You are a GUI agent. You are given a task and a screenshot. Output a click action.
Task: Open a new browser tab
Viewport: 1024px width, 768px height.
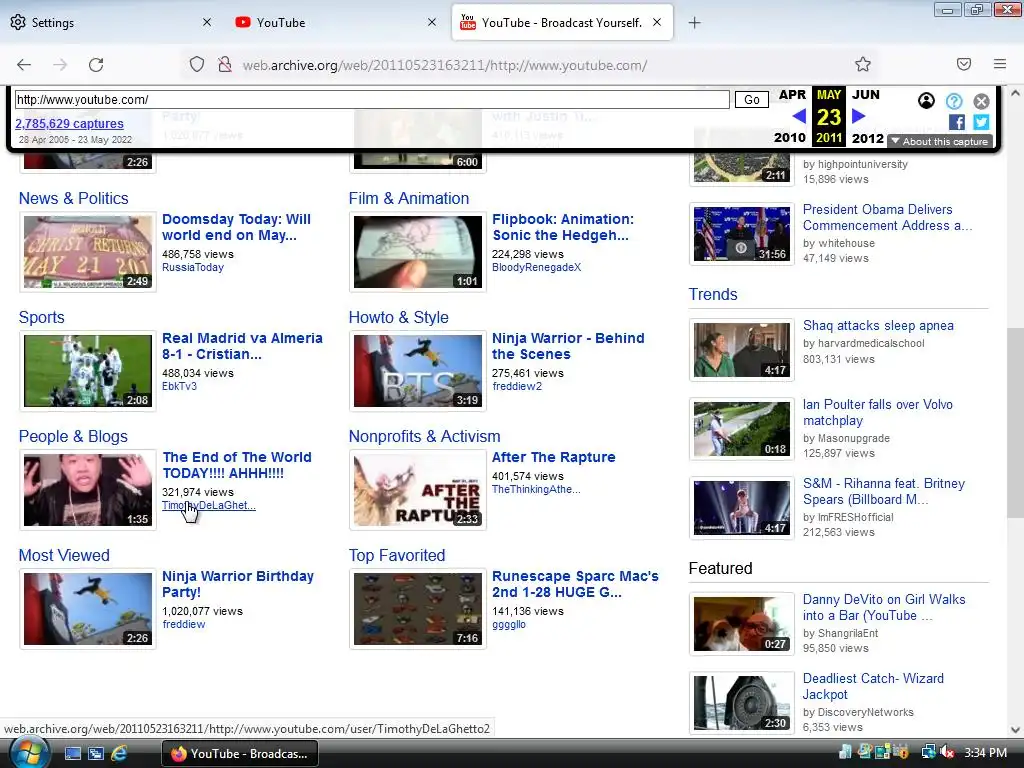[694, 23]
